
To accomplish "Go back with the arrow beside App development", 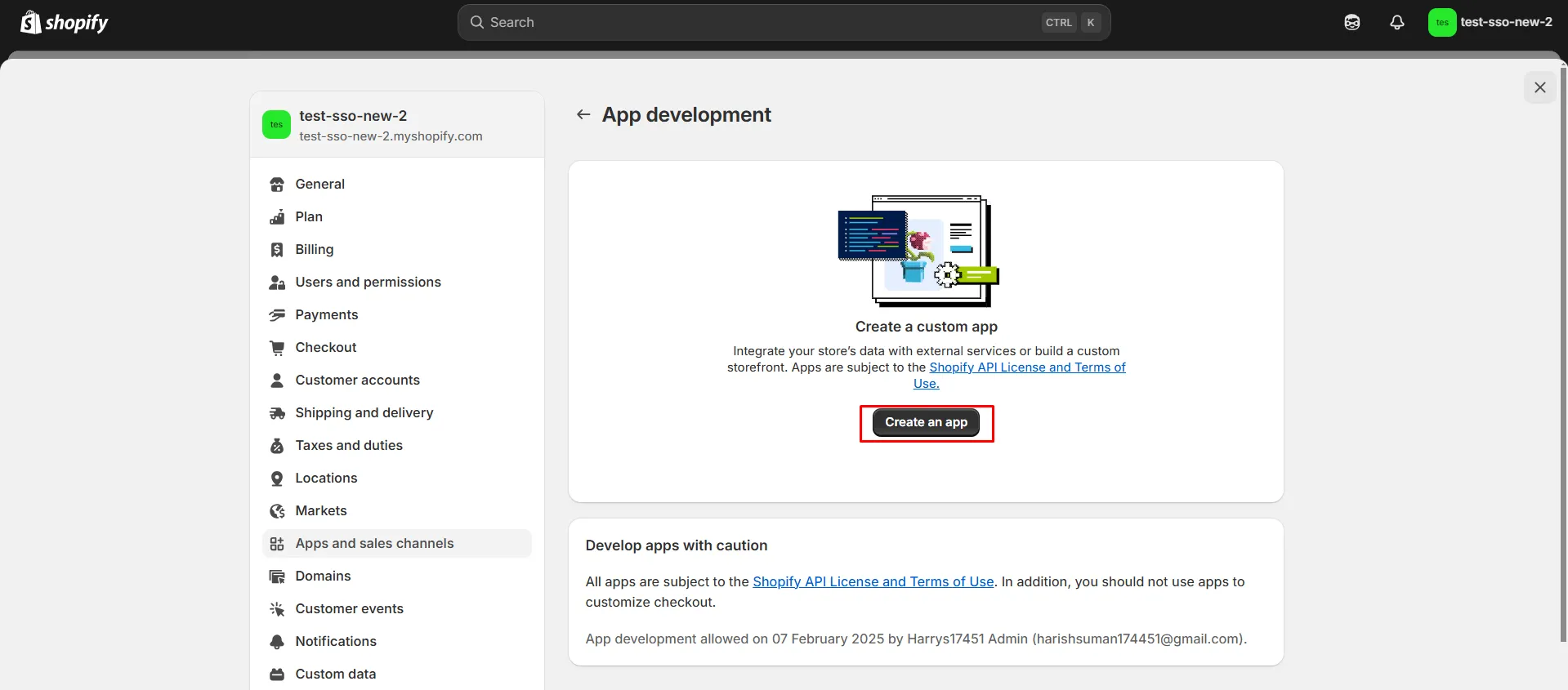I will point(583,115).
